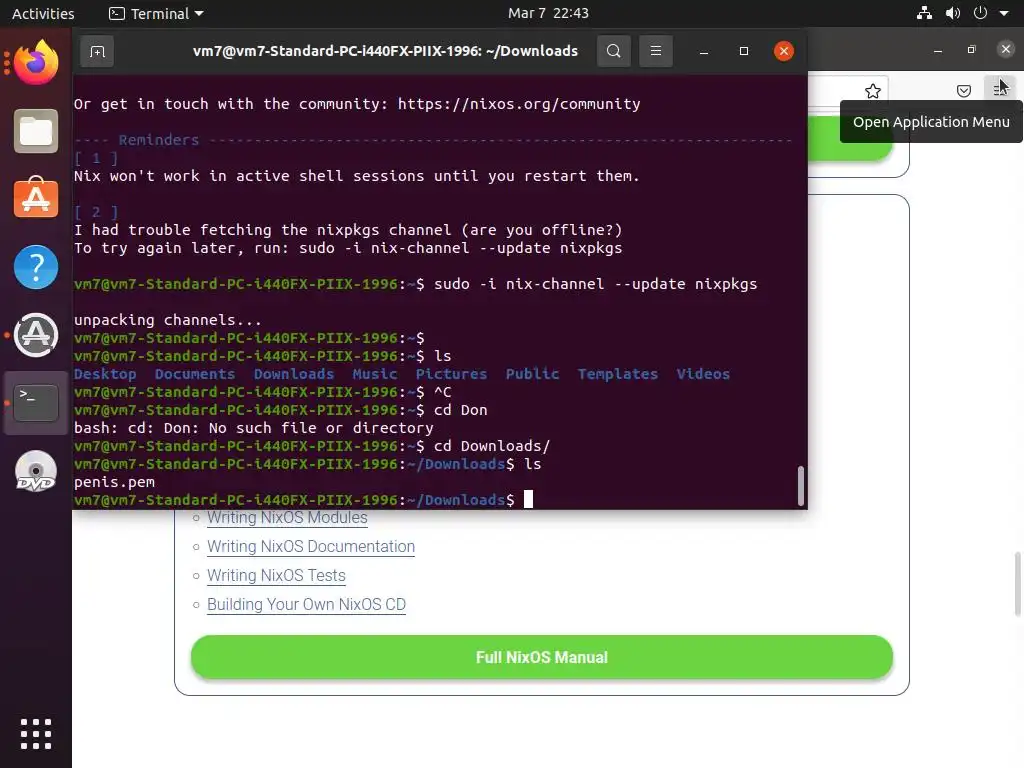Open the volume icon in the top bar
This screenshot has height=768, width=1024.
point(953,13)
